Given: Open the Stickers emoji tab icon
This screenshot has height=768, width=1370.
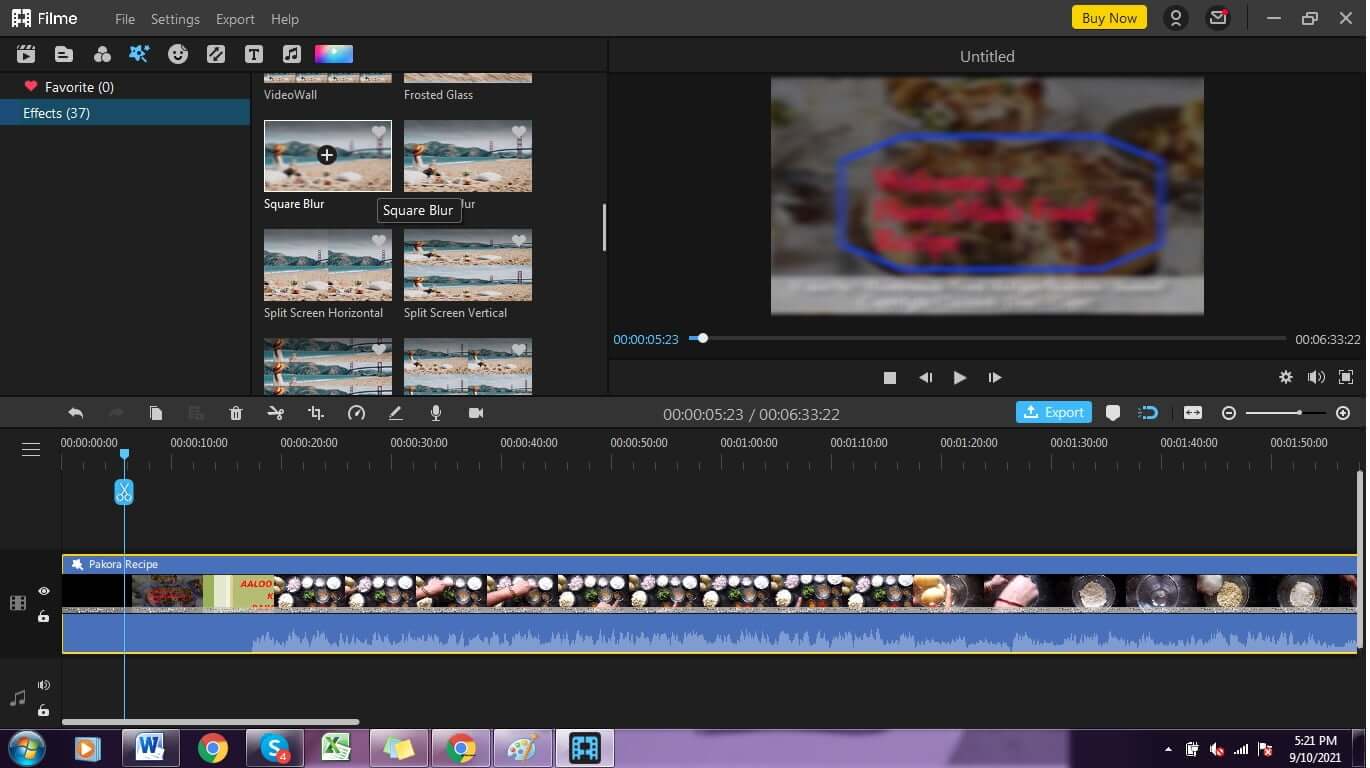Looking at the screenshot, I should 178,54.
